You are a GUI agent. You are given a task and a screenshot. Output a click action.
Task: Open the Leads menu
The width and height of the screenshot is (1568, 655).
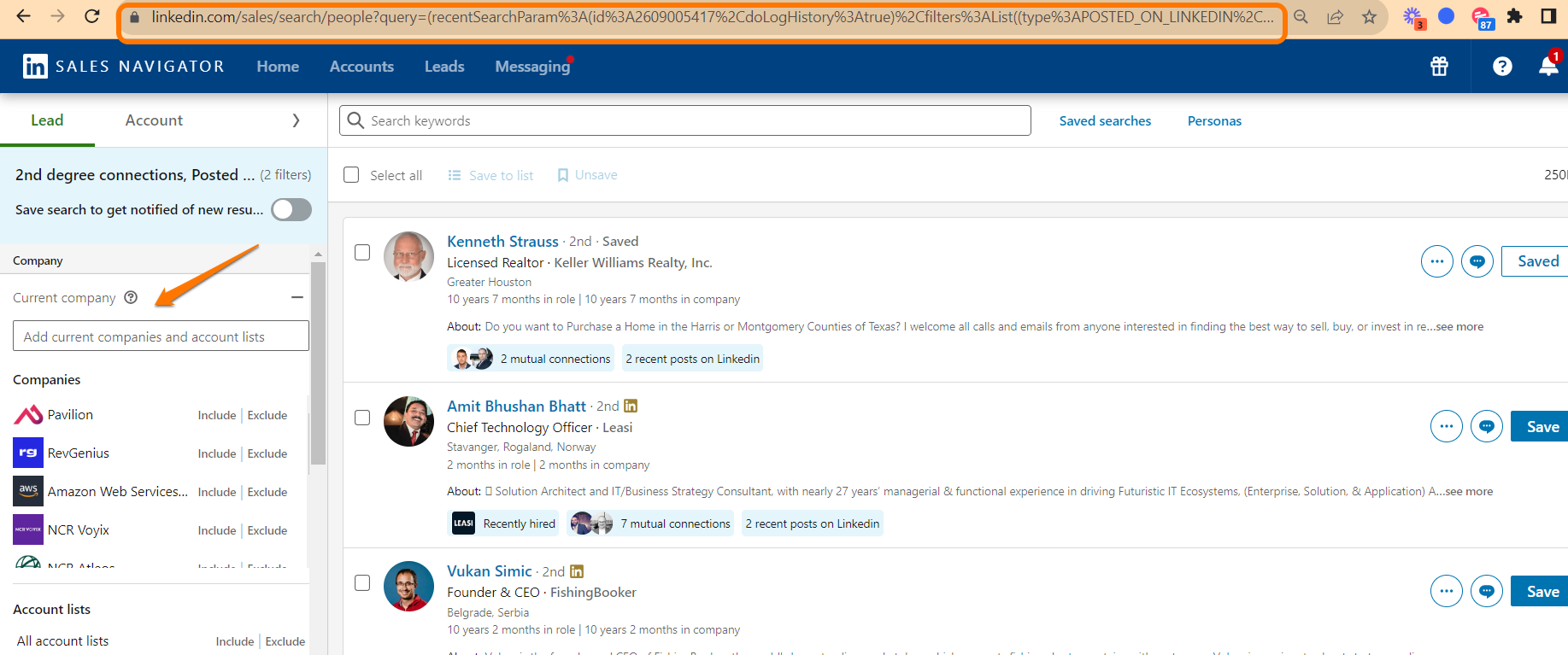[x=444, y=67]
